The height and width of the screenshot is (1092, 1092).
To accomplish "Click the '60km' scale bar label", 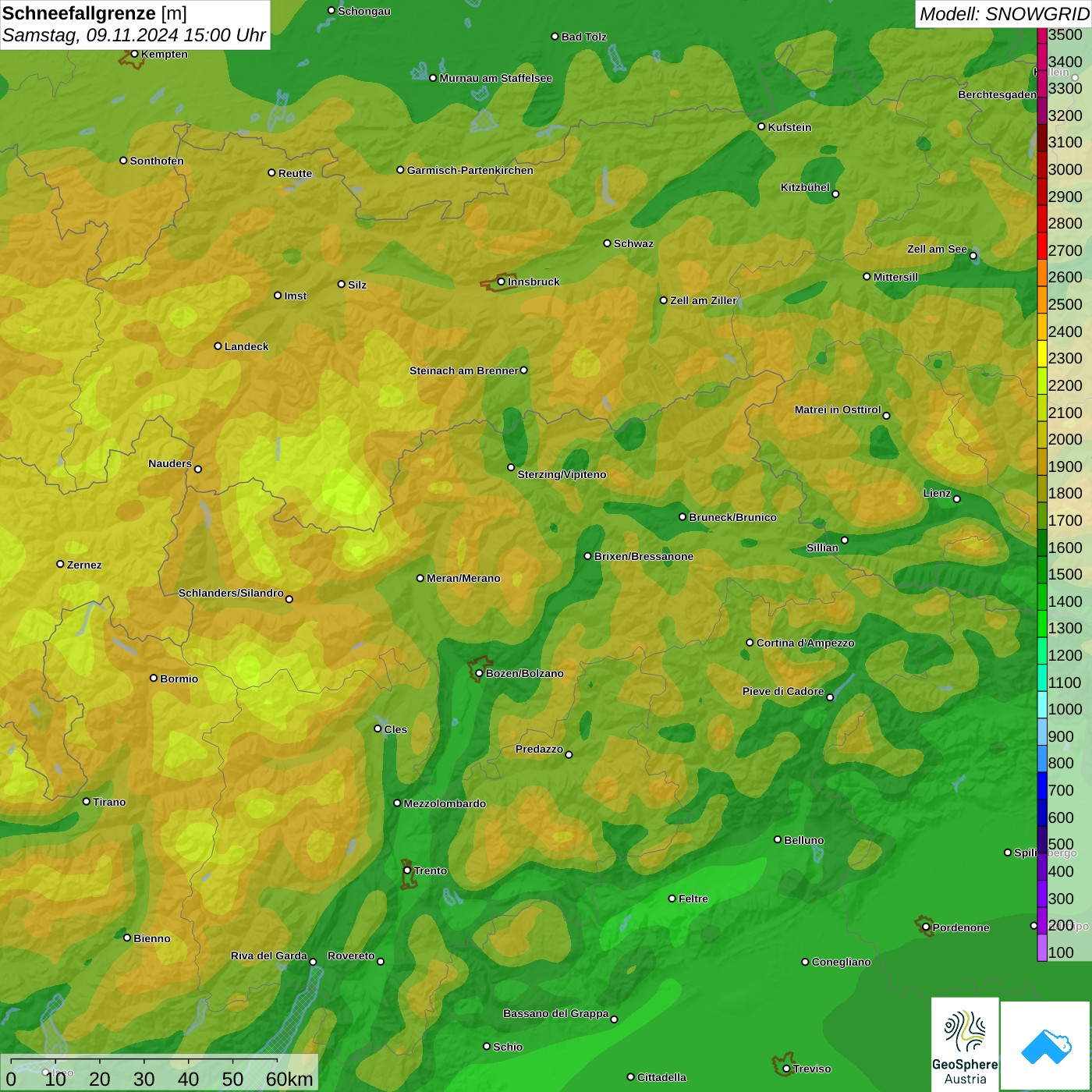I will coord(289,1079).
